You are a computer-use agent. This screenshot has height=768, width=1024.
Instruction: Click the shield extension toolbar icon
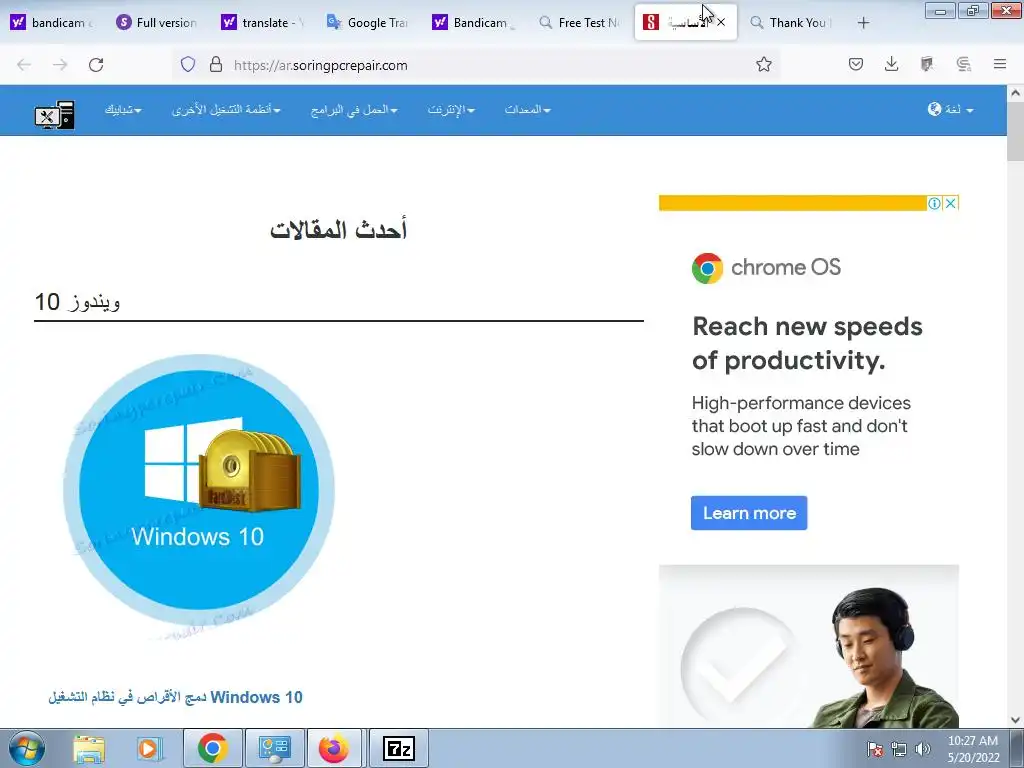(x=927, y=65)
